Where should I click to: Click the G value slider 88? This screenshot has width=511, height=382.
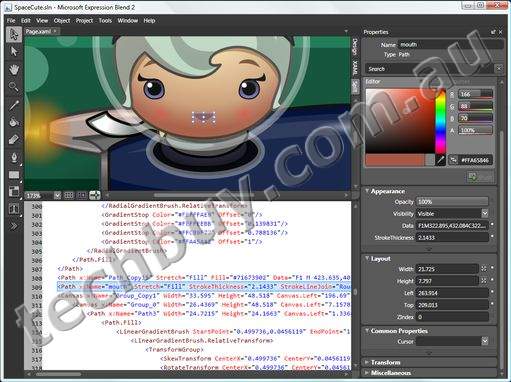(x=475, y=106)
